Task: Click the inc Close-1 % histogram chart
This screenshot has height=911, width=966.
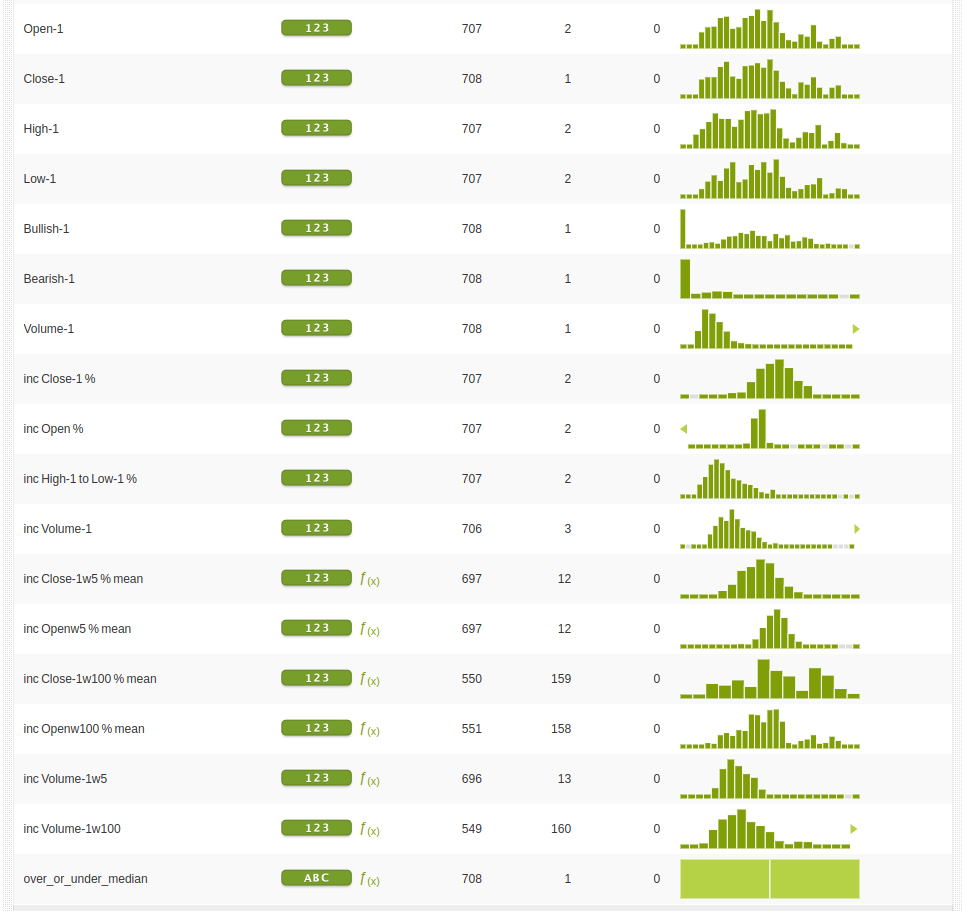Action: 769,379
